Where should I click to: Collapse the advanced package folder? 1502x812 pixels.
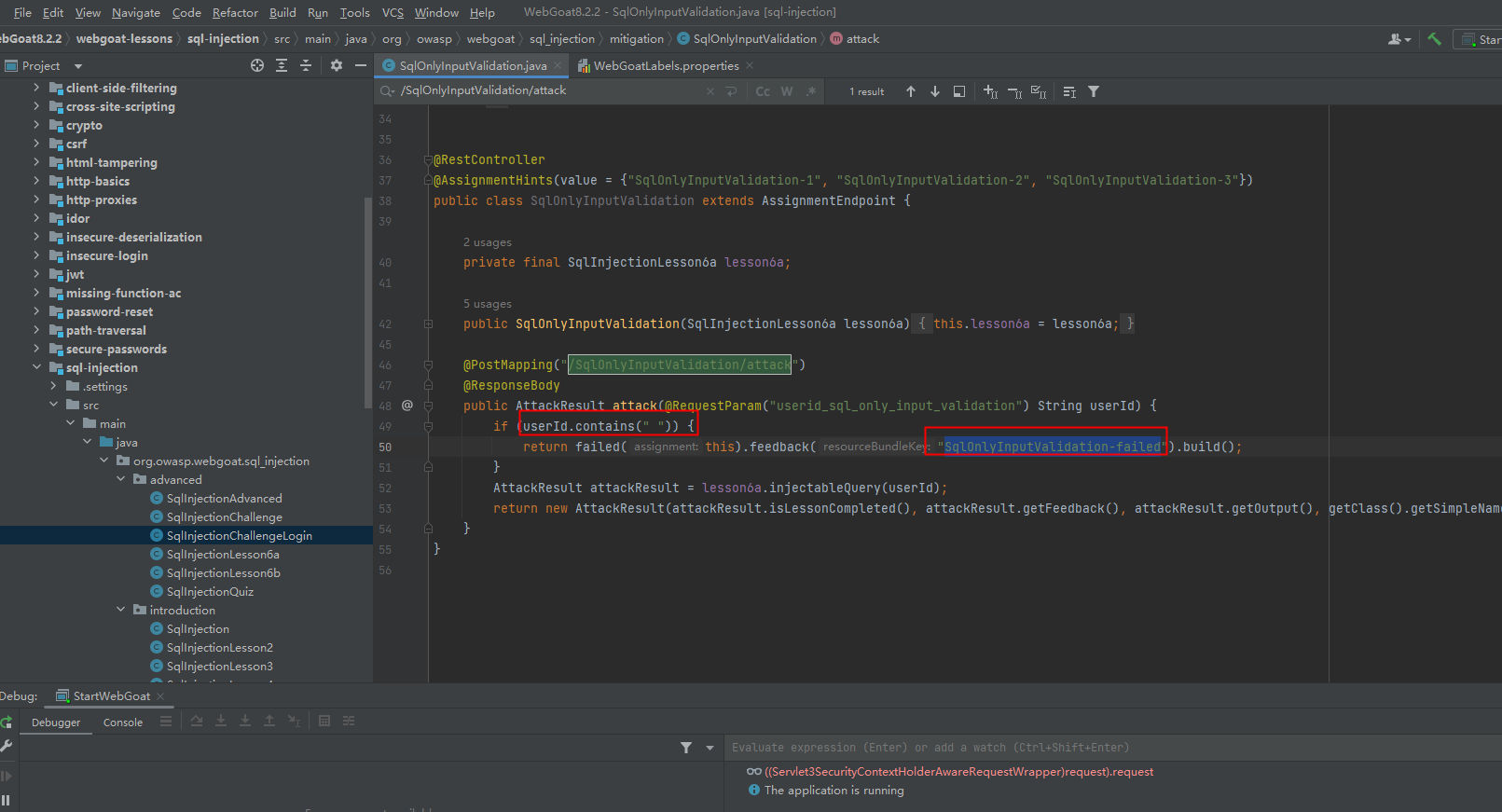(x=120, y=479)
